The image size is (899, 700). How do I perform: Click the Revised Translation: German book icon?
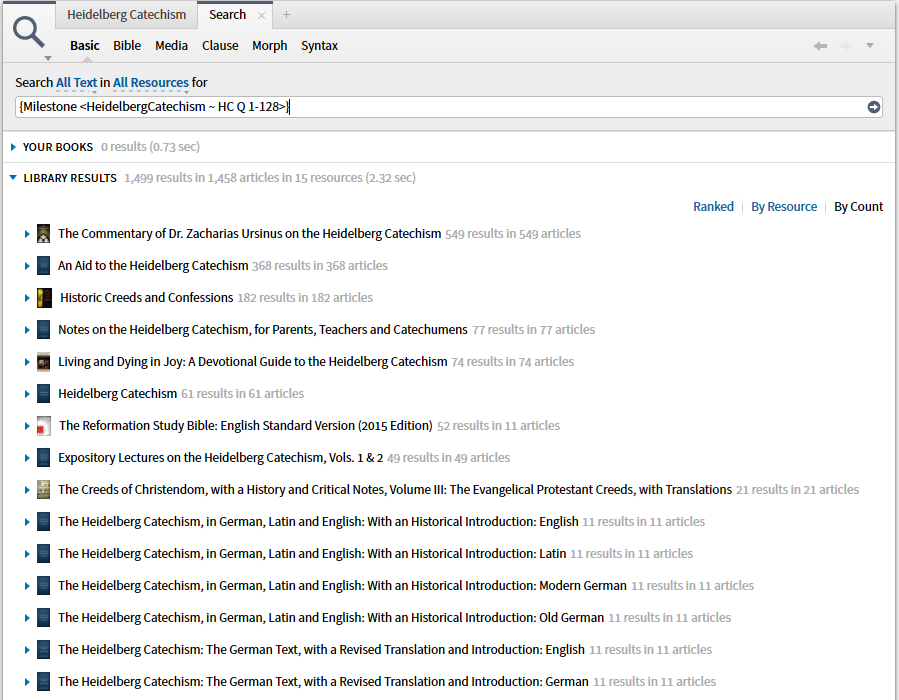click(44, 682)
